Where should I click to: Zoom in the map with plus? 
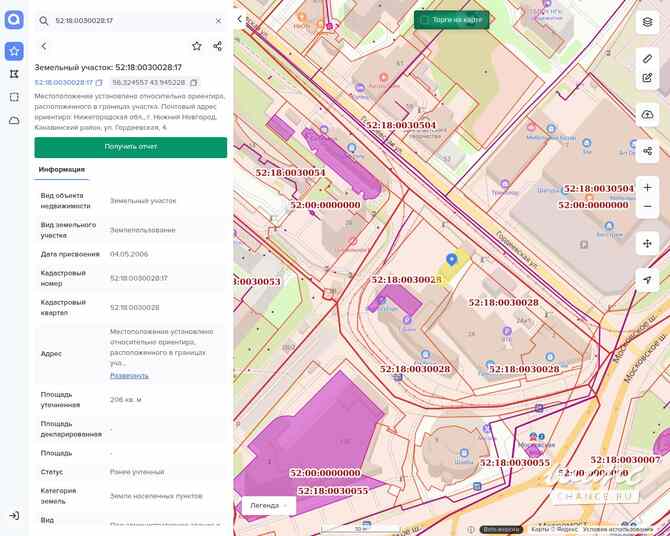647,188
